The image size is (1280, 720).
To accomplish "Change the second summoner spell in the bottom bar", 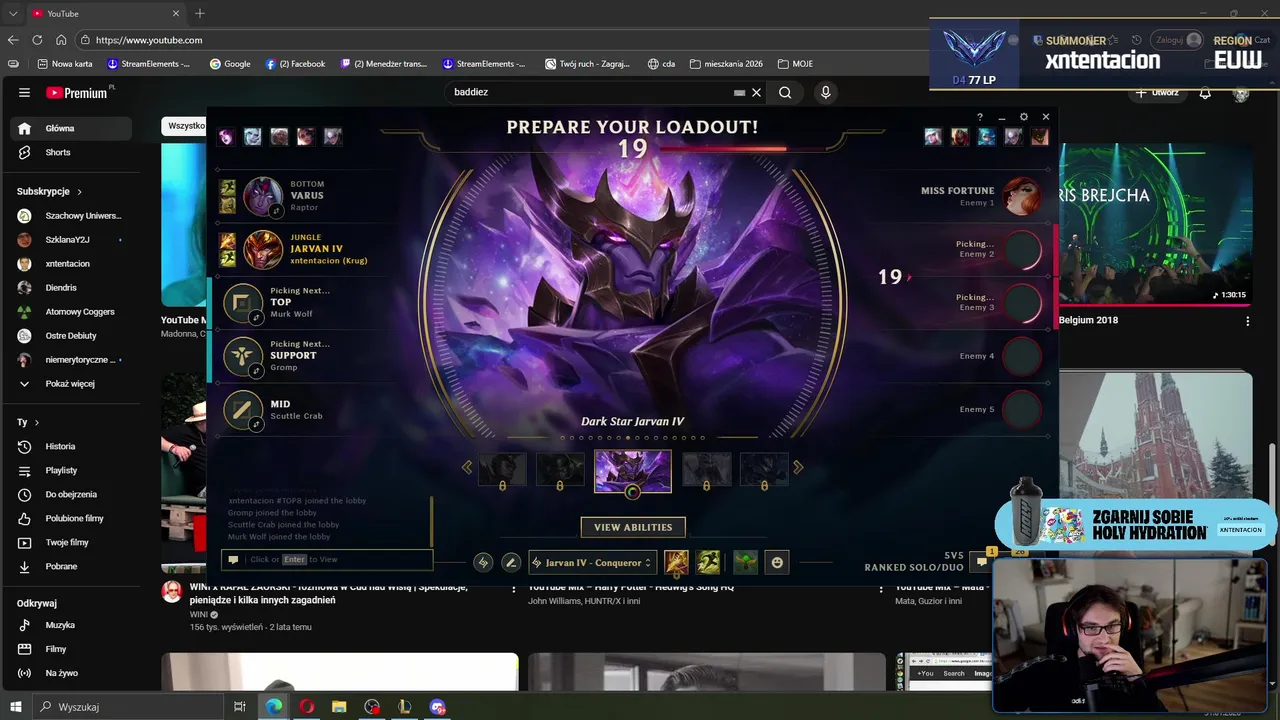I will (708, 562).
